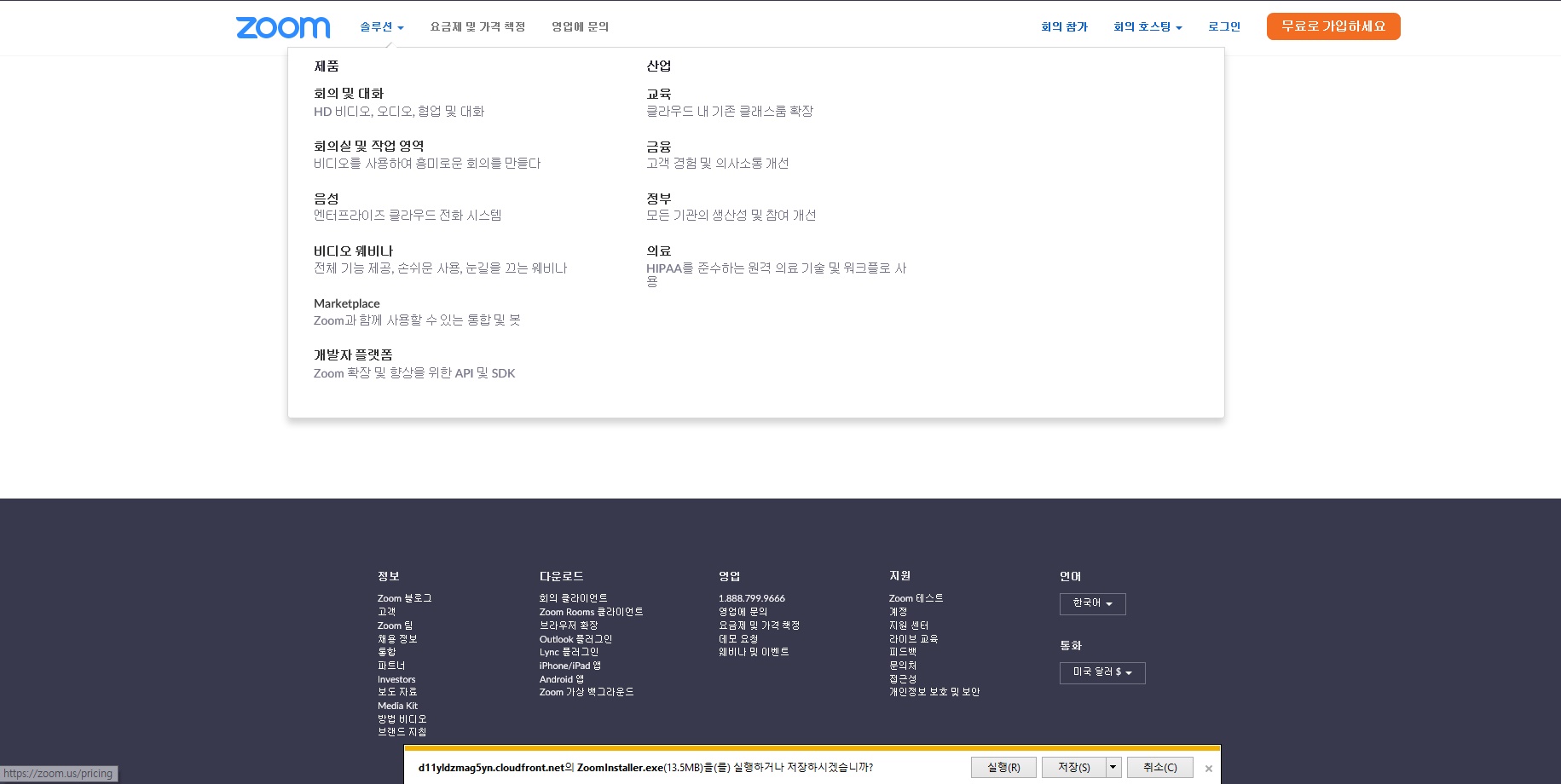
Task: Click 회의 참가 in header
Action: pyautogui.click(x=1064, y=27)
